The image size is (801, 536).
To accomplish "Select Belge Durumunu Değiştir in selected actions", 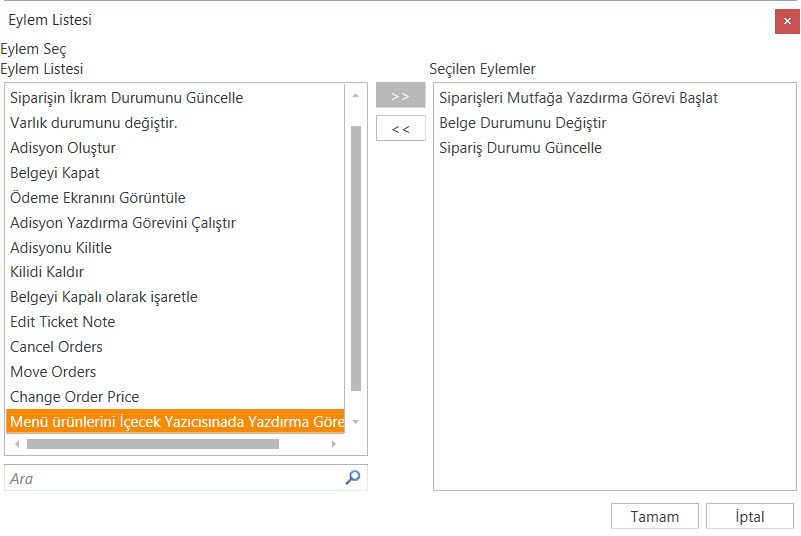I will click(522, 123).
